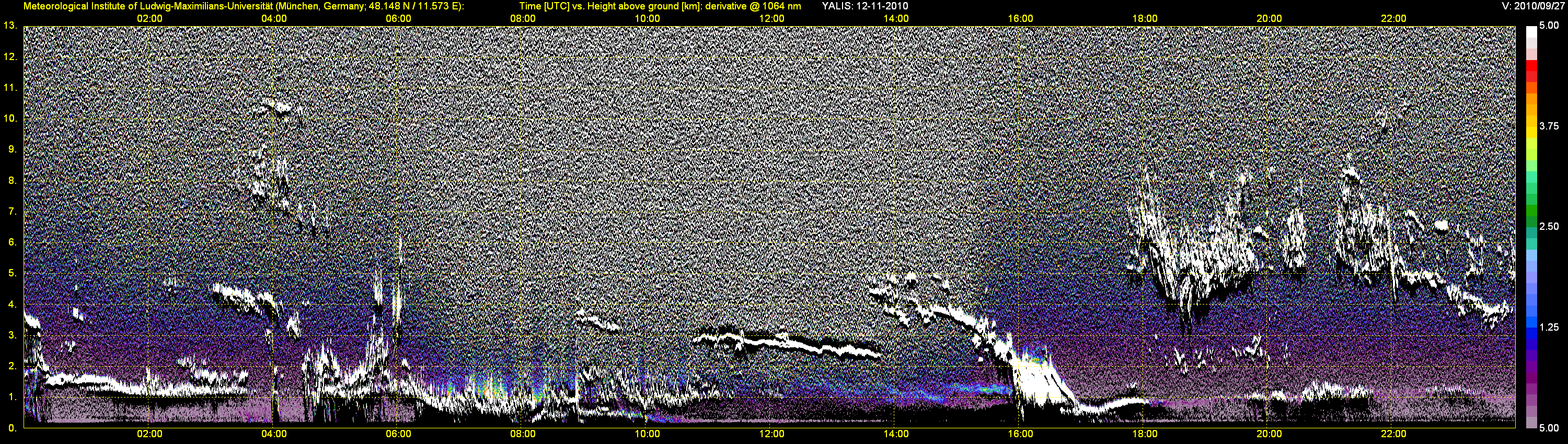Click 12:00 on the bottom time axis
This screenshot has height=444, width=1568.
(x=771, y=434)
